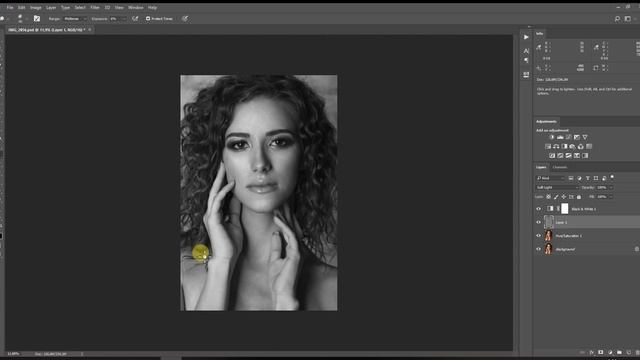Add a Threshold adjustment

coord(568,156)
